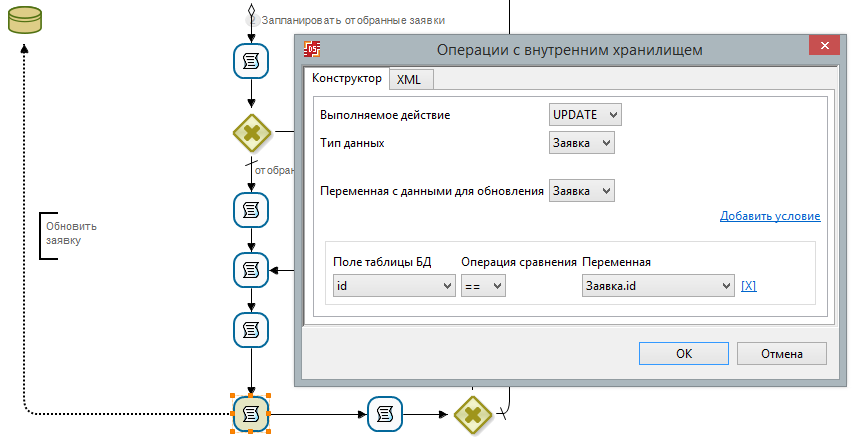Select the script task with an arrow entering from the right
Screen dimensions: 854x441
(x=251, y=269)
